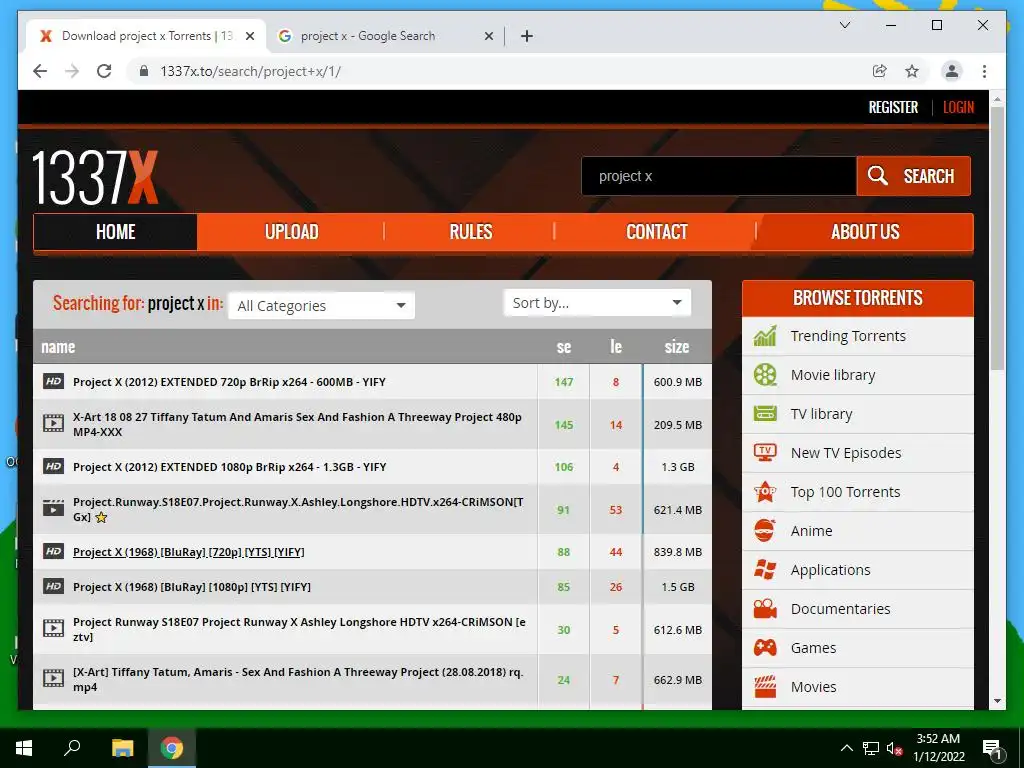Click HD icon beside Project X 600MB YIFY

[54, 381]
